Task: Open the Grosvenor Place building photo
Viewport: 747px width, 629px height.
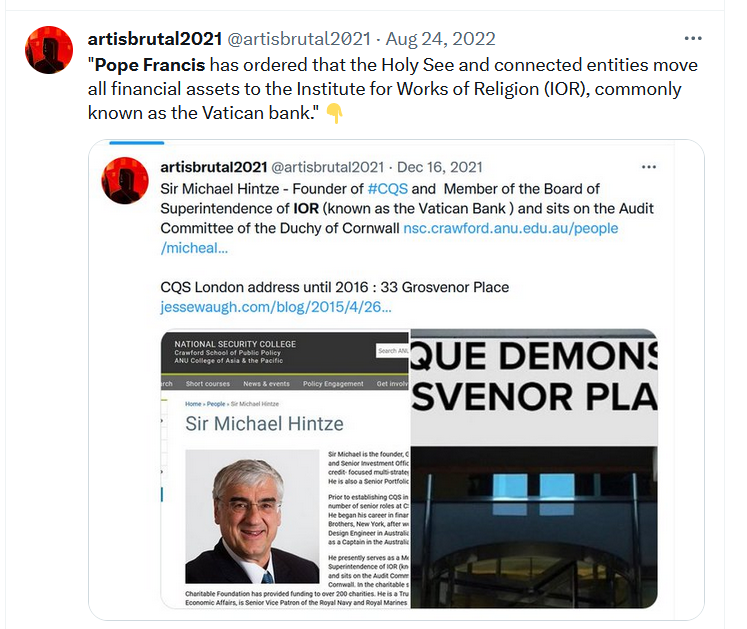Action: pyautogui.click(x=534, y=469)
